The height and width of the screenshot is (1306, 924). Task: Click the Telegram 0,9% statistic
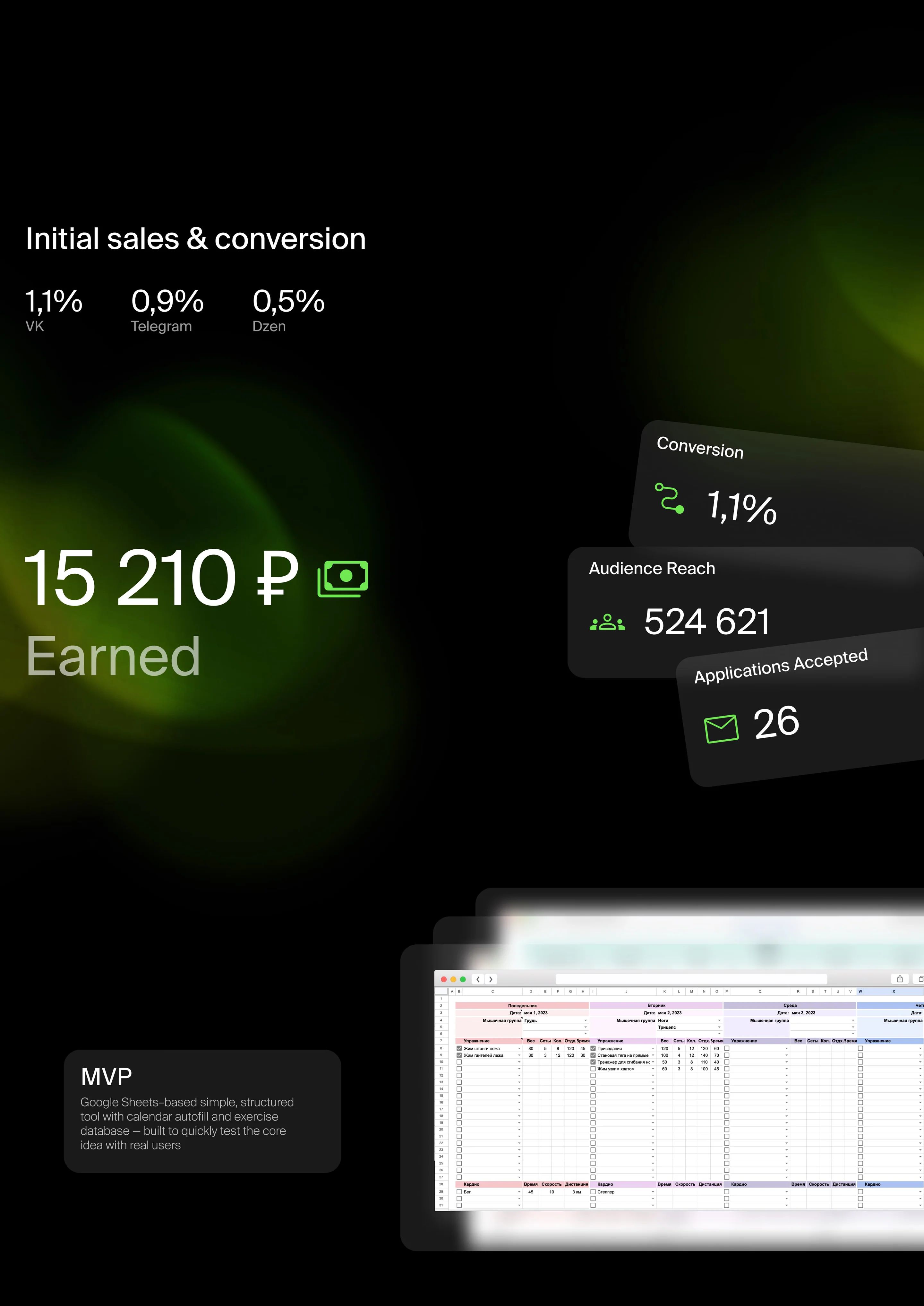click(167, 310)
